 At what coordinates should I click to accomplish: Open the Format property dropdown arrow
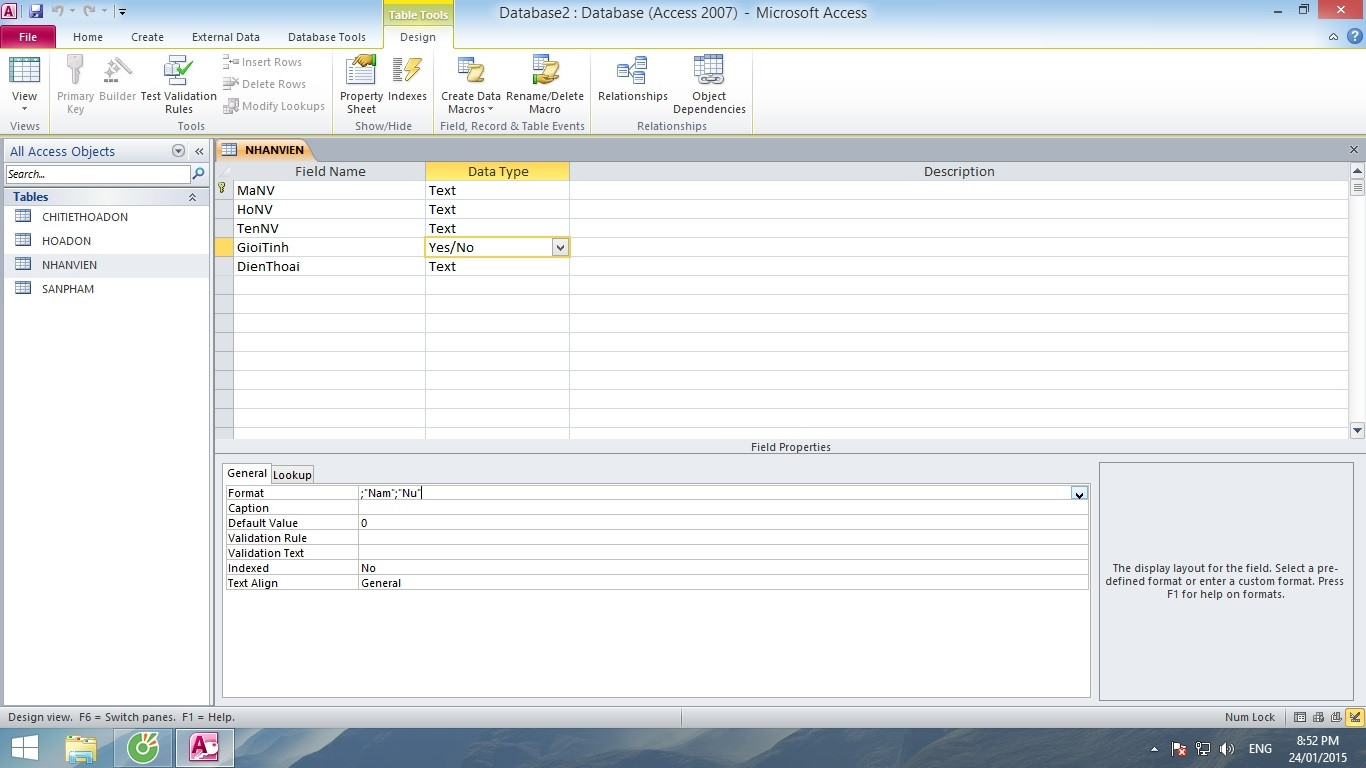coord(1078,493)
